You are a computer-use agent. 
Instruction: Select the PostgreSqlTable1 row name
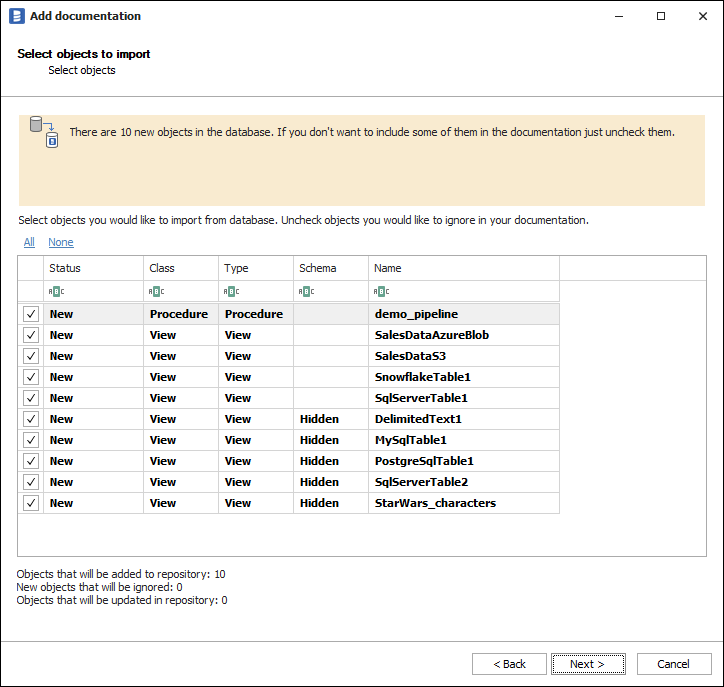424,461
